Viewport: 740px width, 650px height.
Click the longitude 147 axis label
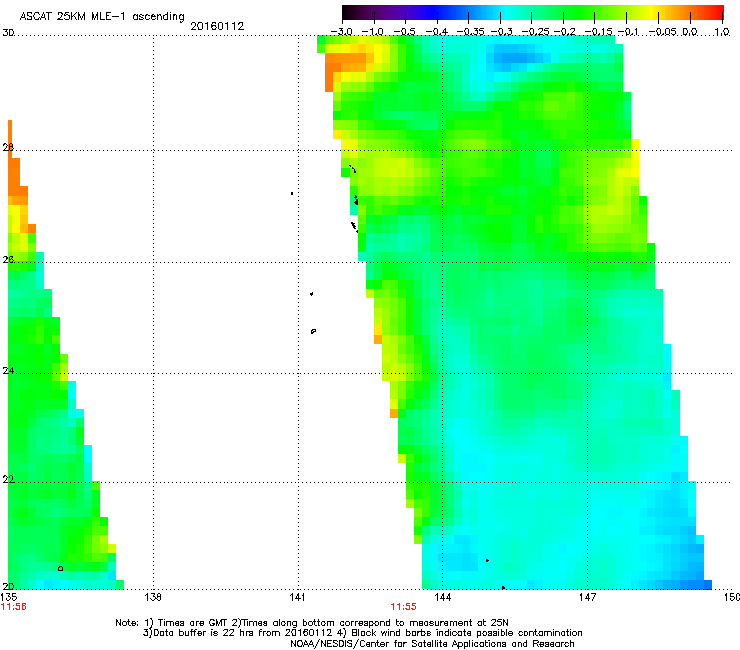[x=587, y=597]
